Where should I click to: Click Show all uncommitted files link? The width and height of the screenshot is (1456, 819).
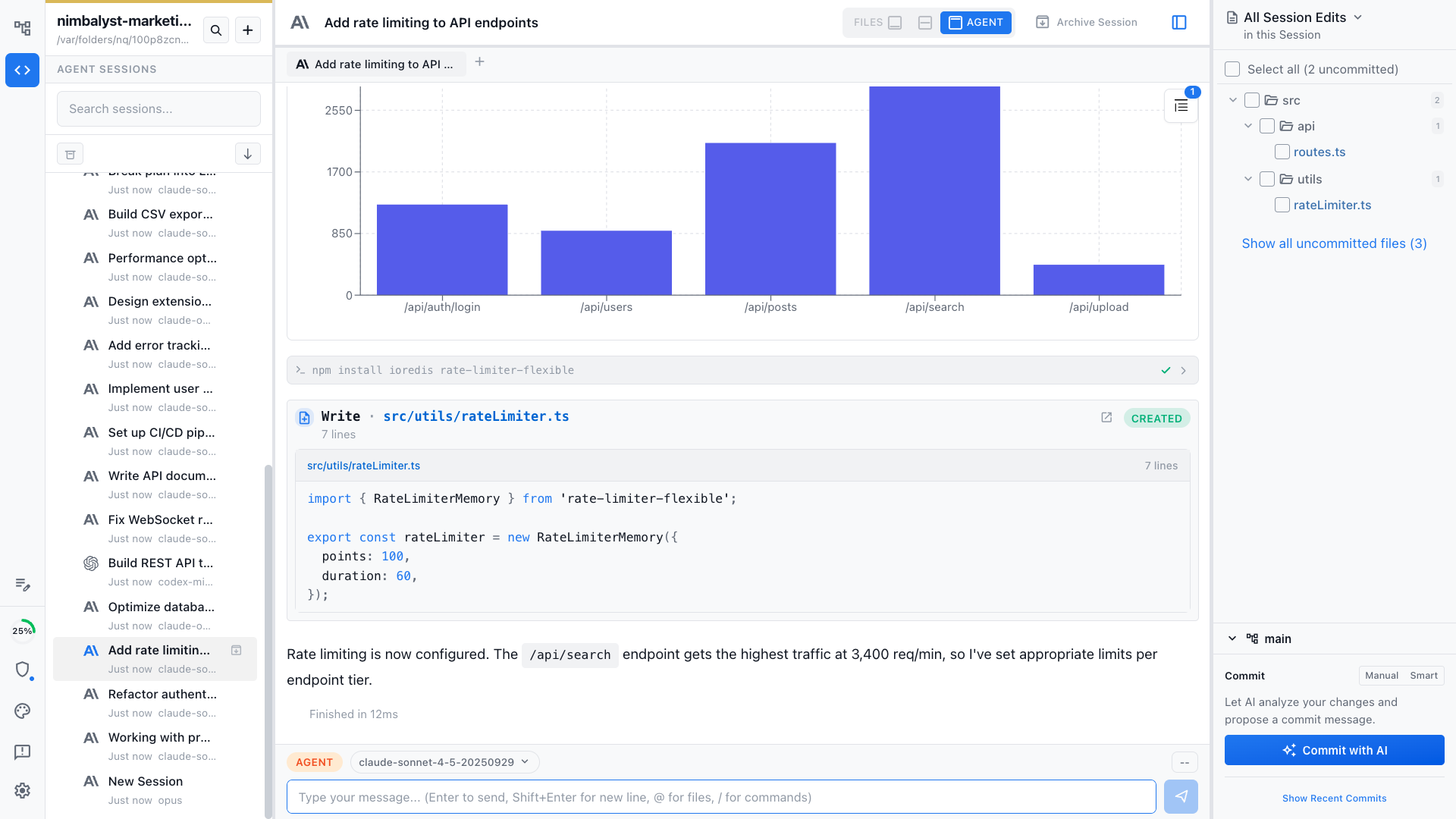(1334, 243)
